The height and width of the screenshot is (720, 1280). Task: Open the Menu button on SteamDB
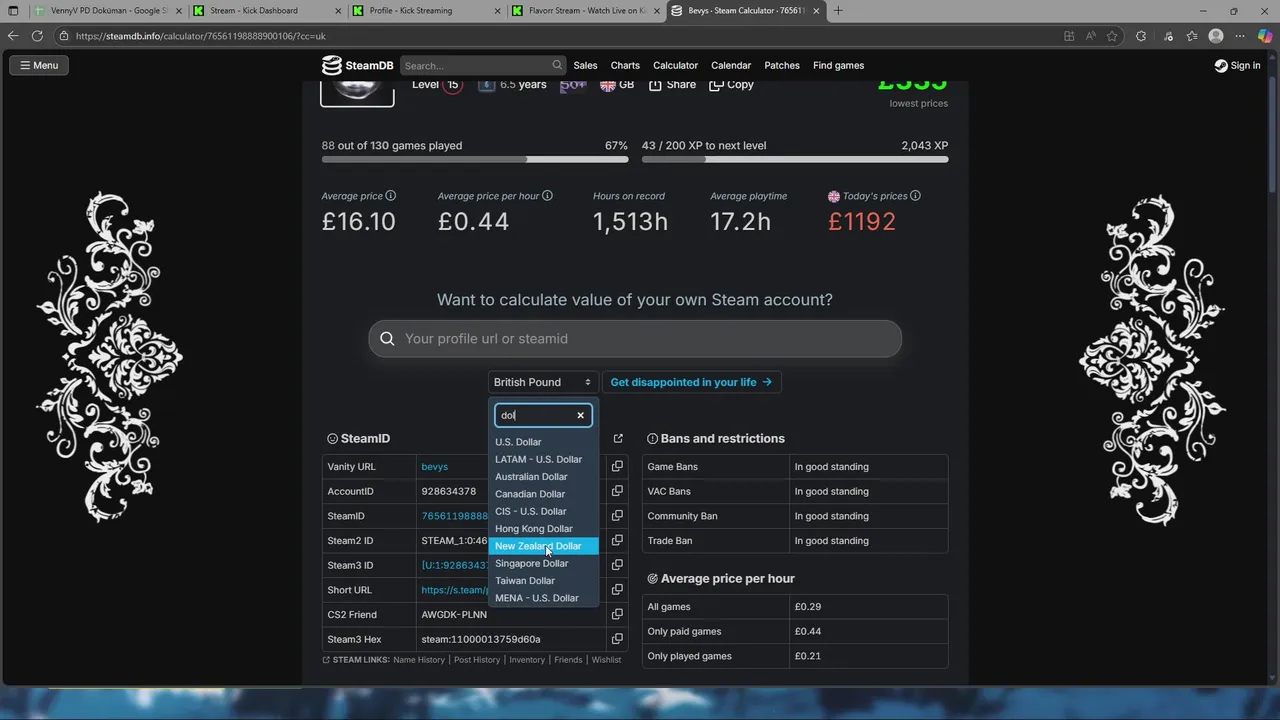pos(39,66)
